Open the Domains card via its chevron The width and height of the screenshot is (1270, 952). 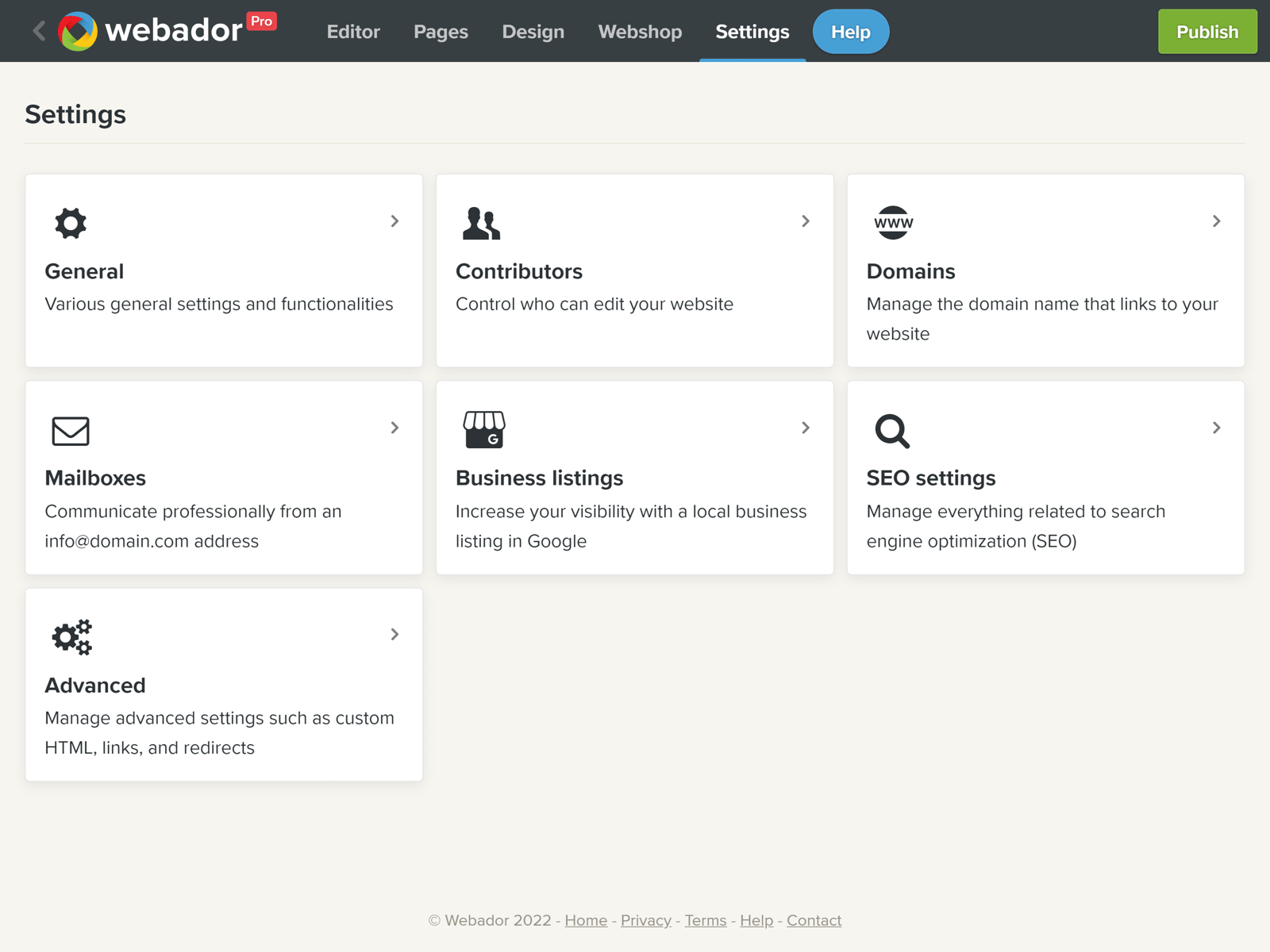1216,221
